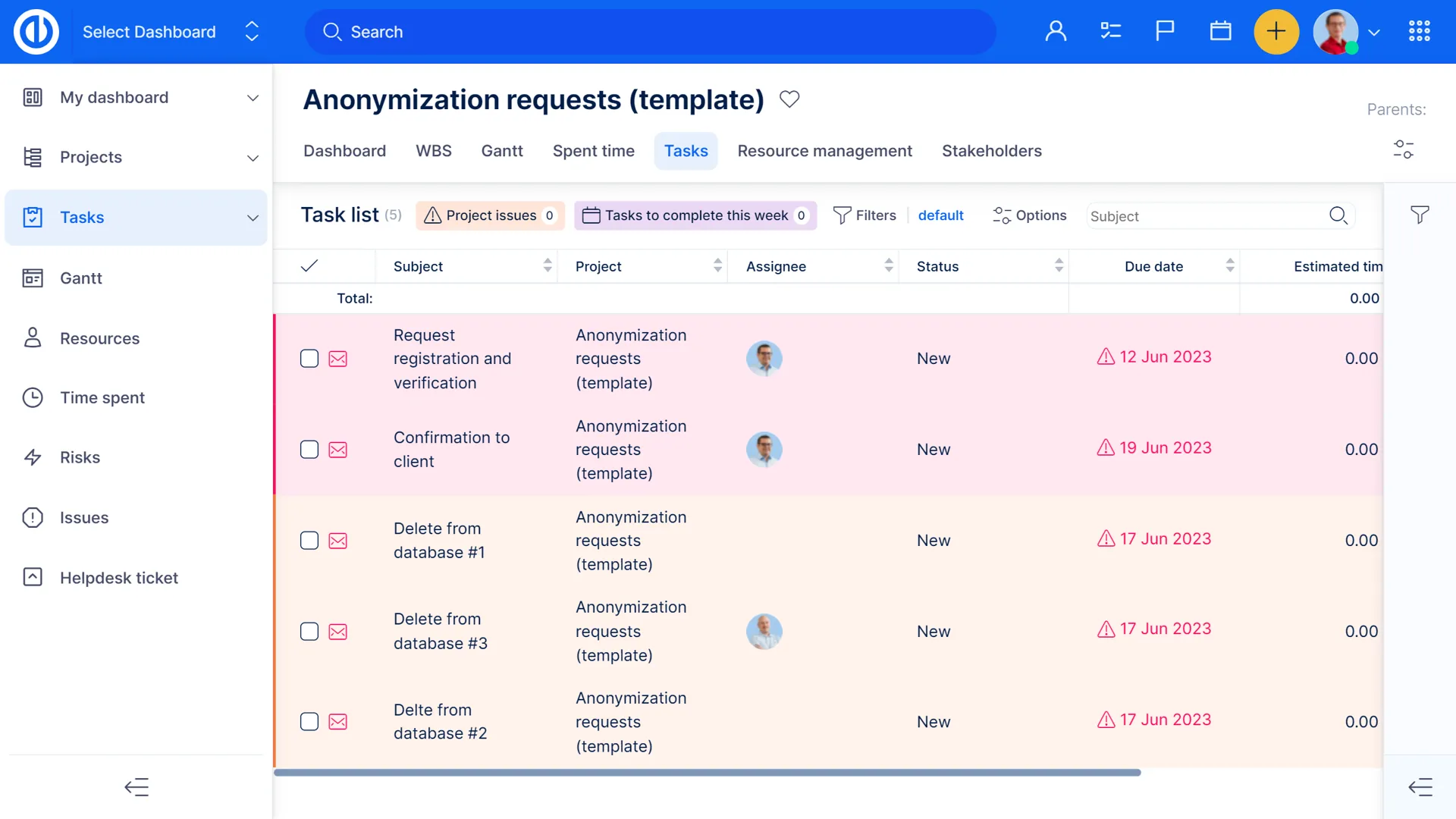Image resolution: width=1456 pixels, height=819 pixels.
Task: Select checkbox for Delete from database #1
Action: [309, 541]
